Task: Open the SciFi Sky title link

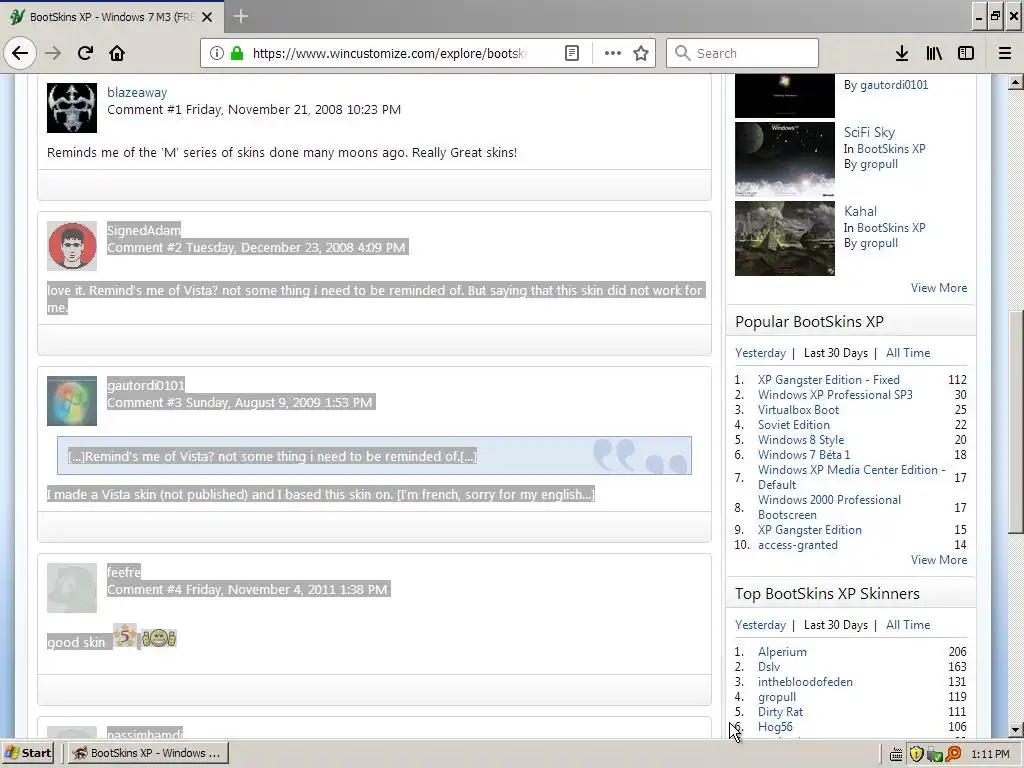Action: point(869,133)
